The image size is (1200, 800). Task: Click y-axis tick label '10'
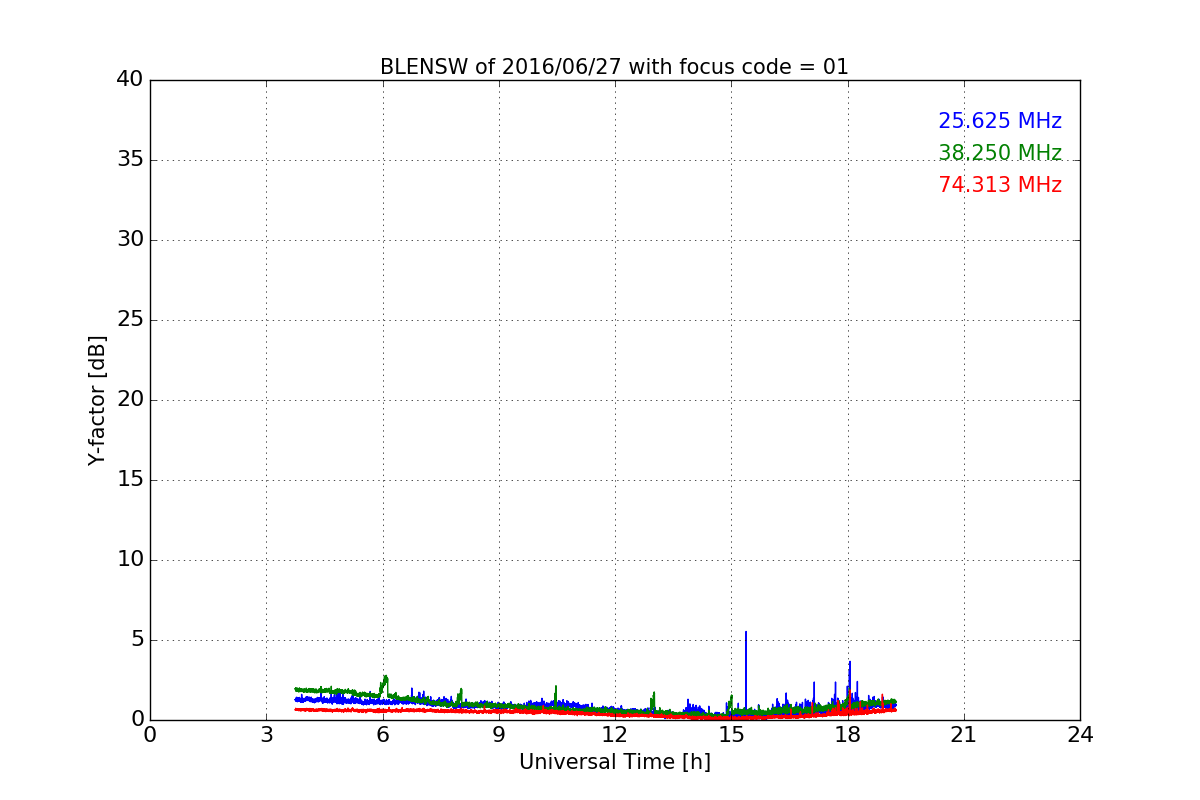130,559
